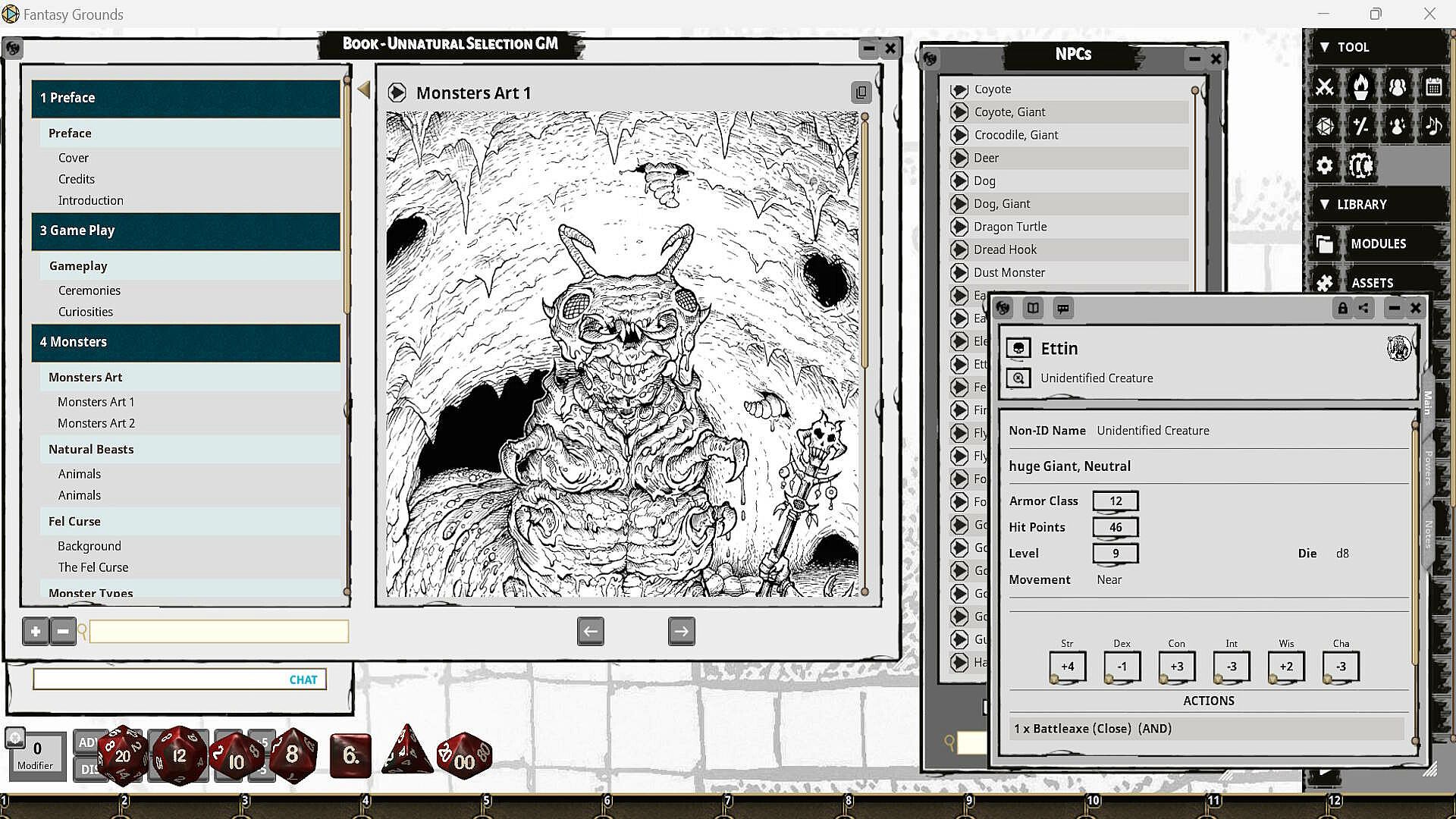Toggle the lock on the Ettin record
This screenshot has height=819, width=1456.
1342,309
